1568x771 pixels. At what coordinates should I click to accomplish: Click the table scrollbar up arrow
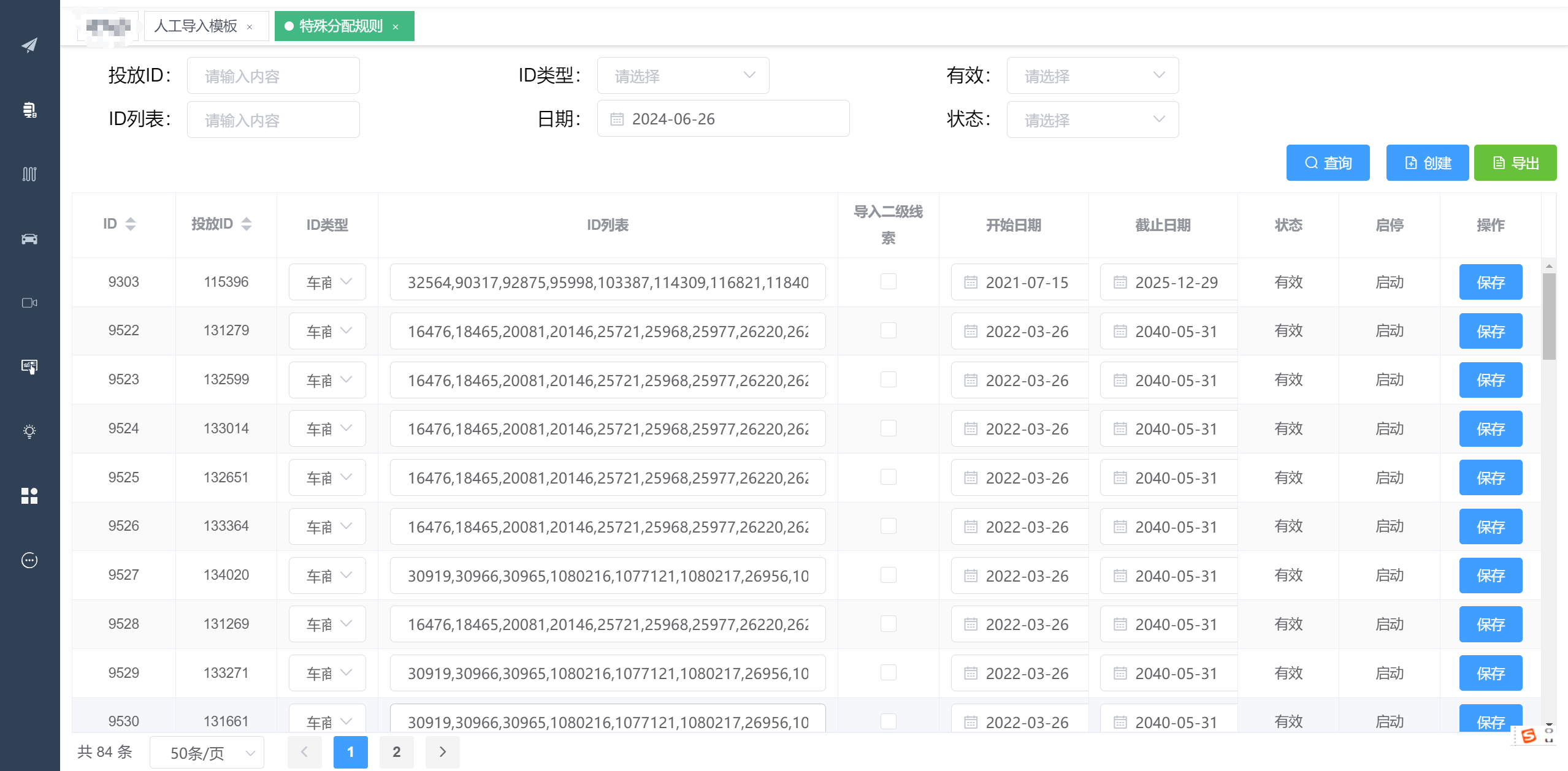pos(1549,266)
